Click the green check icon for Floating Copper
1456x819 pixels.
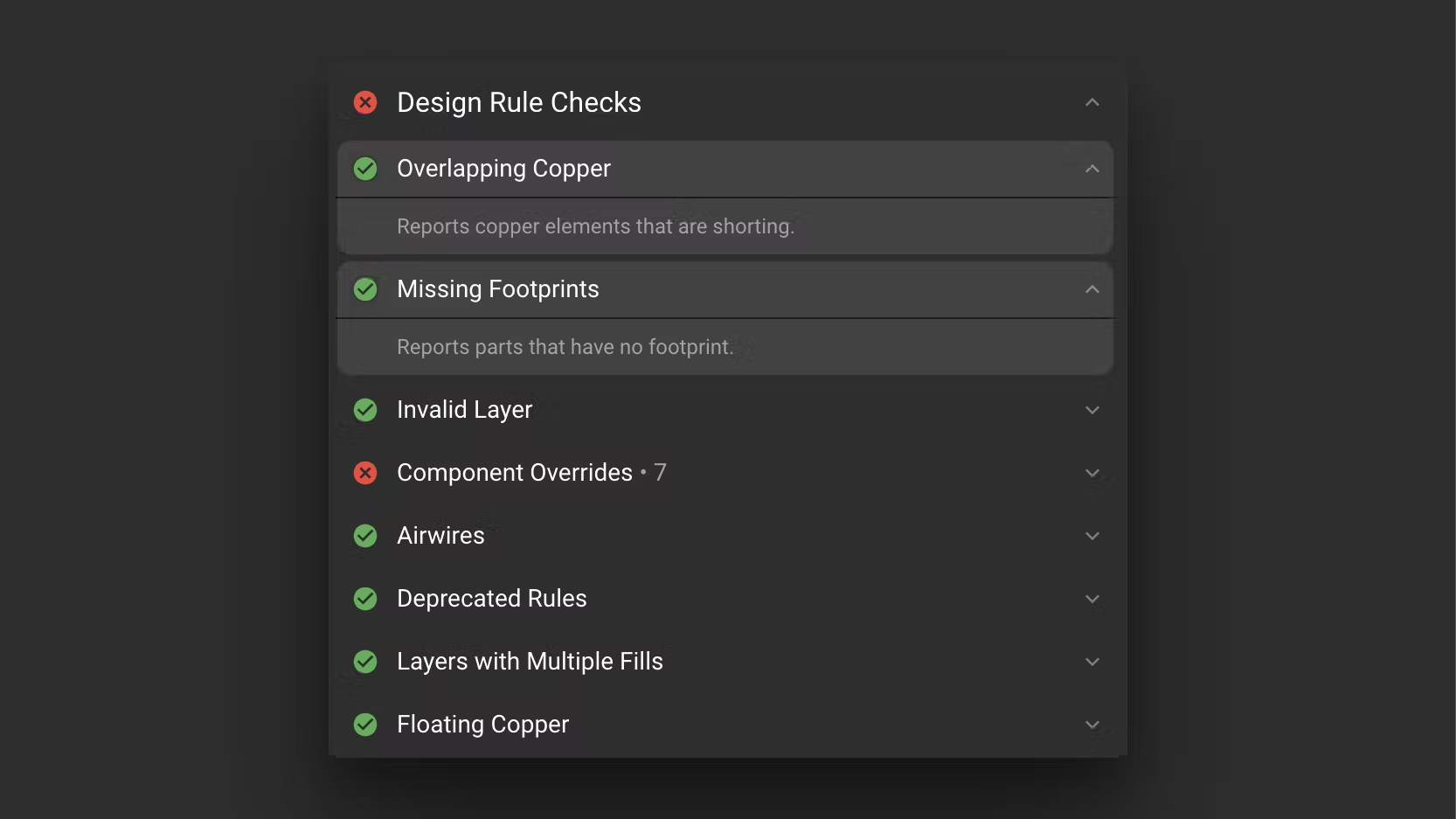tap(365, 724)
